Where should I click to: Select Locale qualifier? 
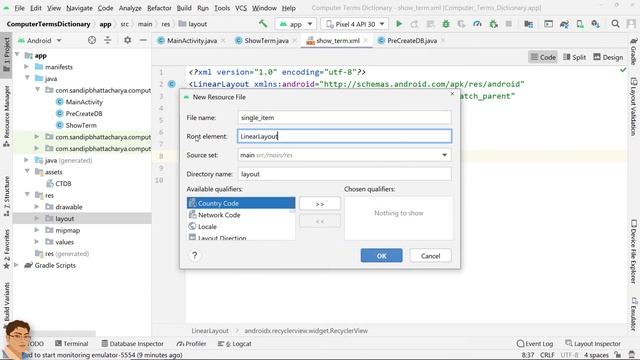pyautogui.click(x=241, y=227)
